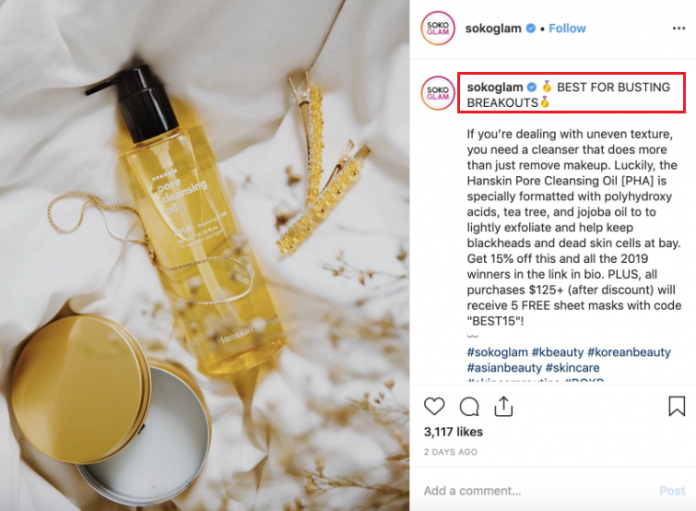Open the #kbeauty hashtag
The height and width of the screenshot is (511, 696).
[558, 352]
